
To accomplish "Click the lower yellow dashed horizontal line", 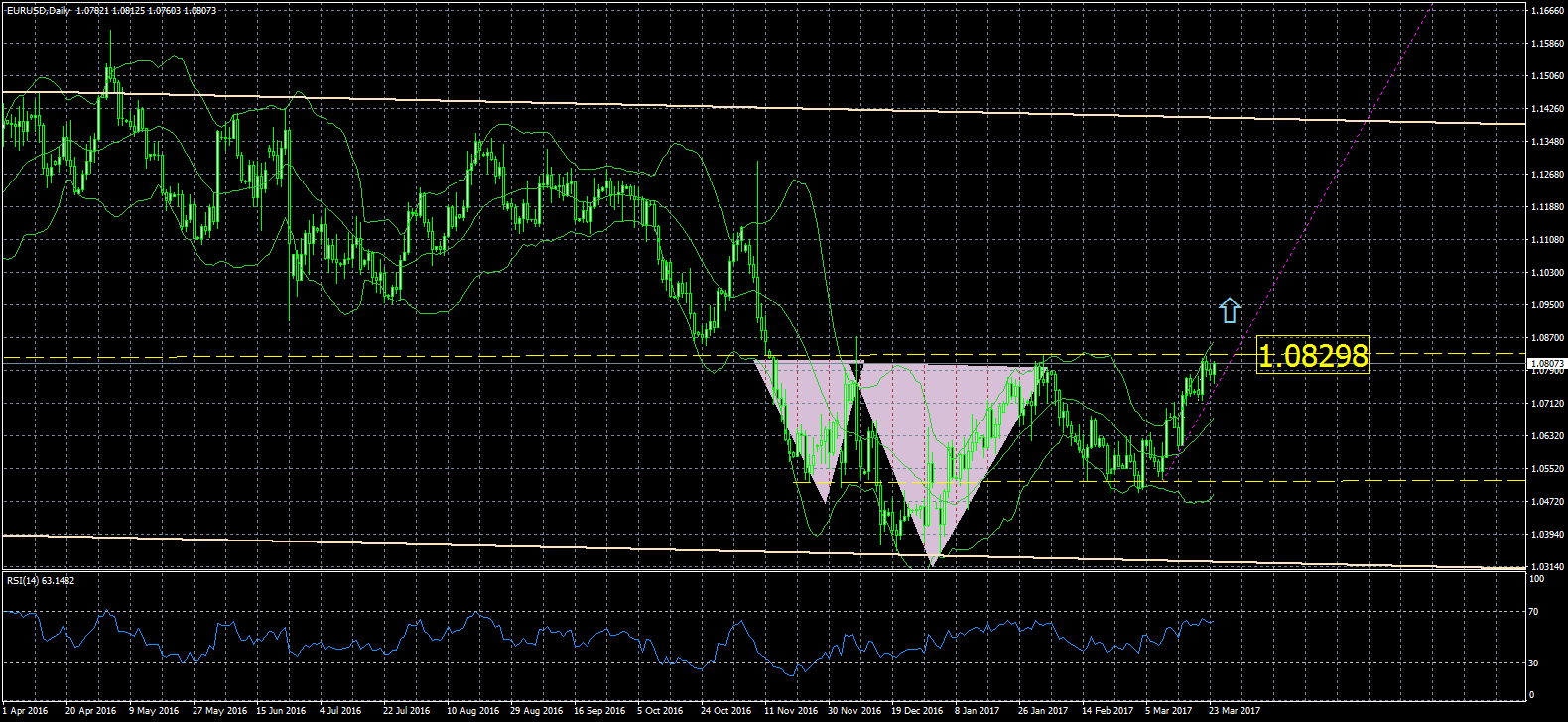I will (1290, 481).
